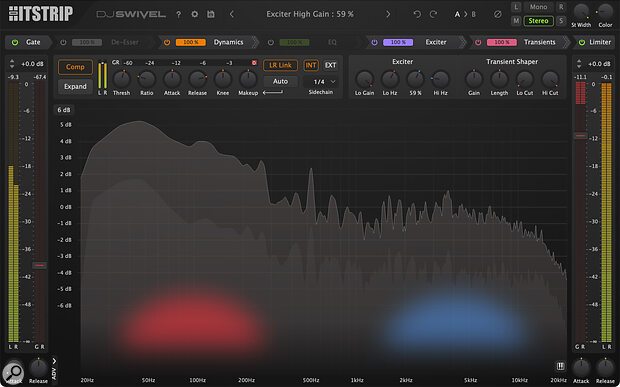Switch to Mono mode
The width and height of the screenshot is (620, 387).
pos(538,7)
